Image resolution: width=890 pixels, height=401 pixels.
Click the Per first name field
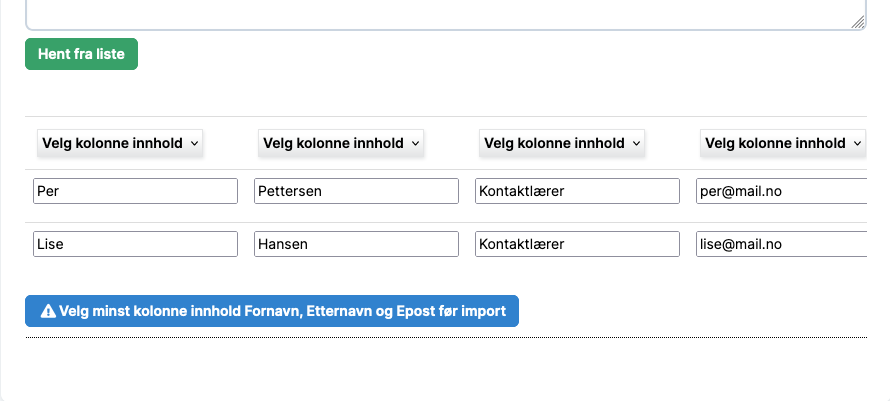pyautogui.click(x=135, y=191)
